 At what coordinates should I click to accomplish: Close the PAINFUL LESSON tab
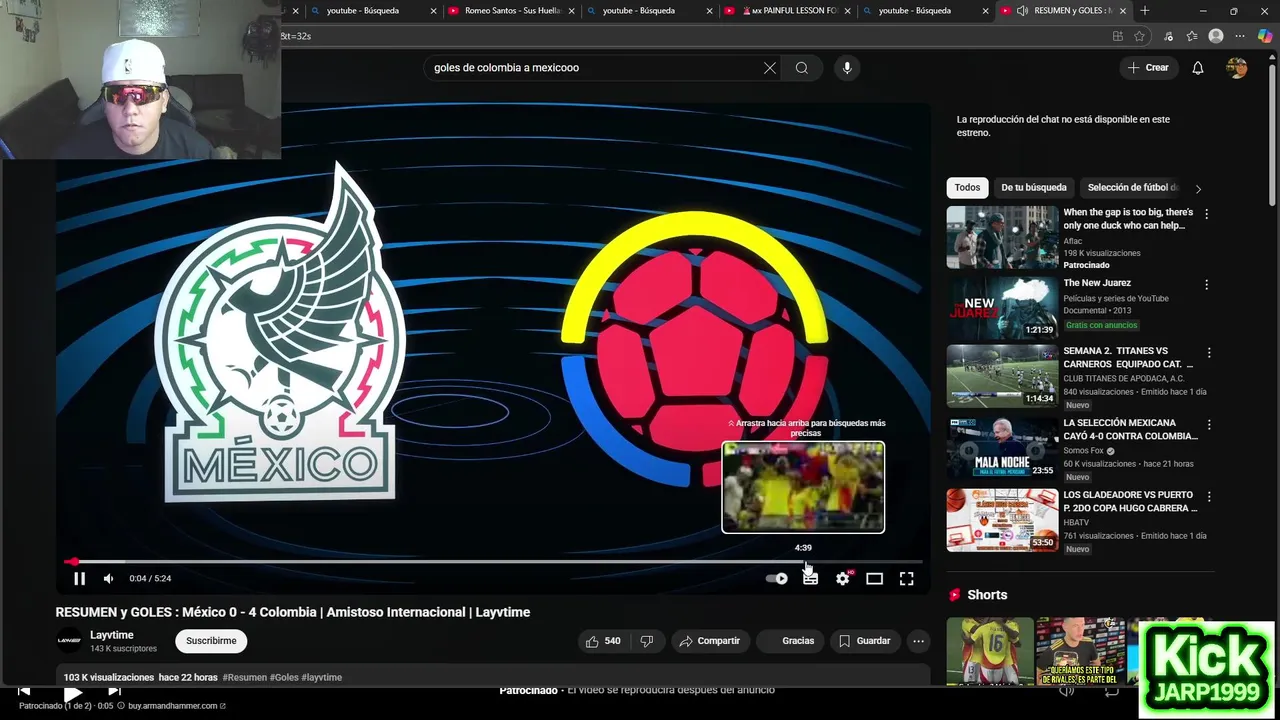click(x=847, y=11)
